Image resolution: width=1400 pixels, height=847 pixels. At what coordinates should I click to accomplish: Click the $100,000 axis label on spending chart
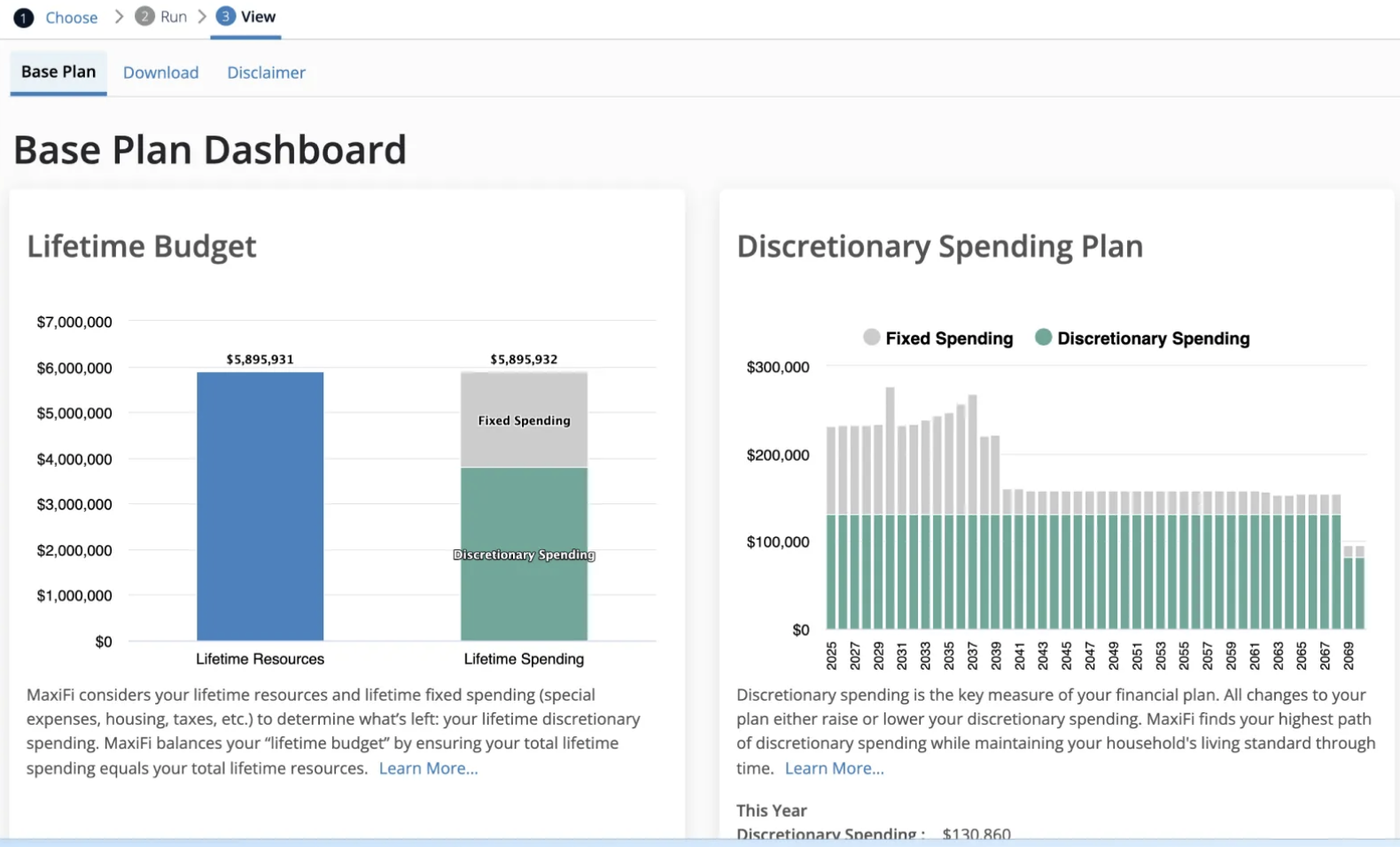tap(778, 542)
